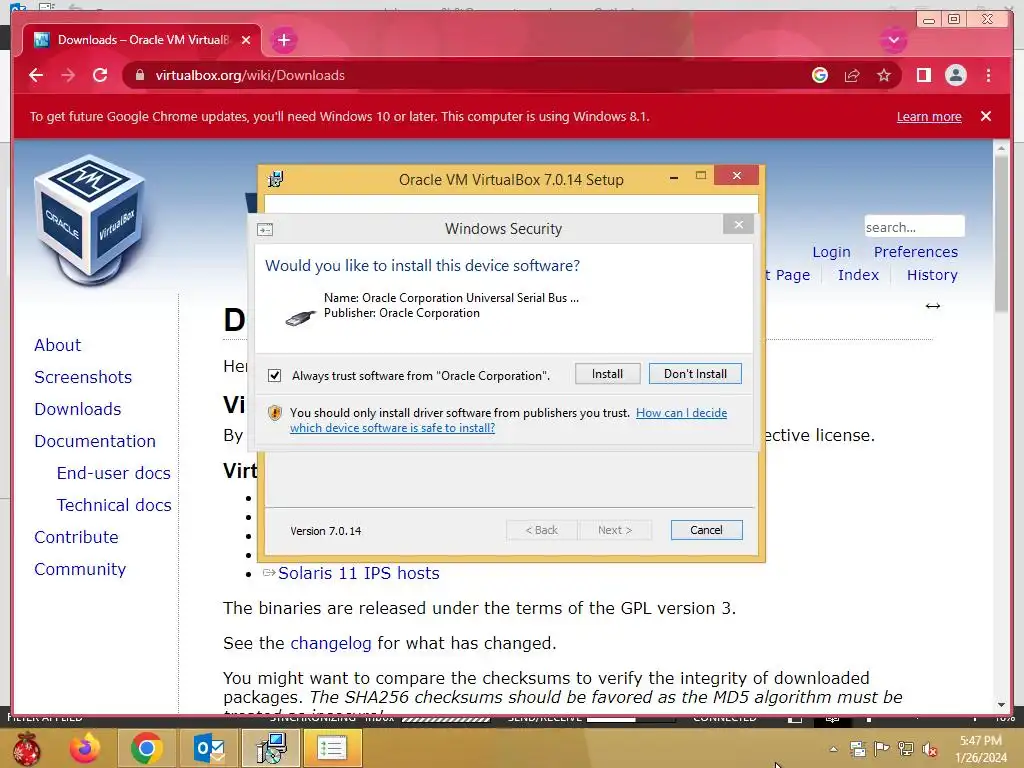Bookmark this page with the star icon

coord(884,75)
